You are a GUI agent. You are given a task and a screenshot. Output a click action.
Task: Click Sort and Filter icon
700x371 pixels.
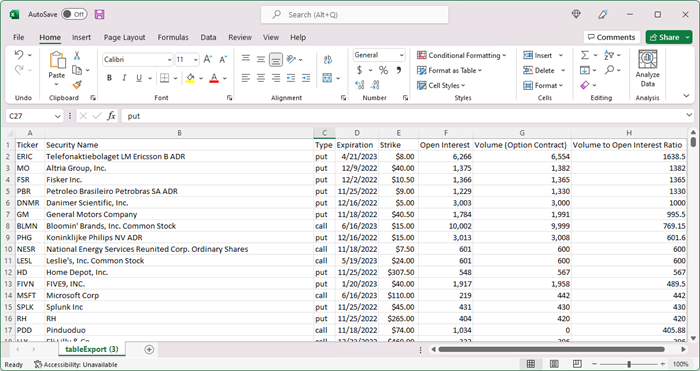click(609, 55)
